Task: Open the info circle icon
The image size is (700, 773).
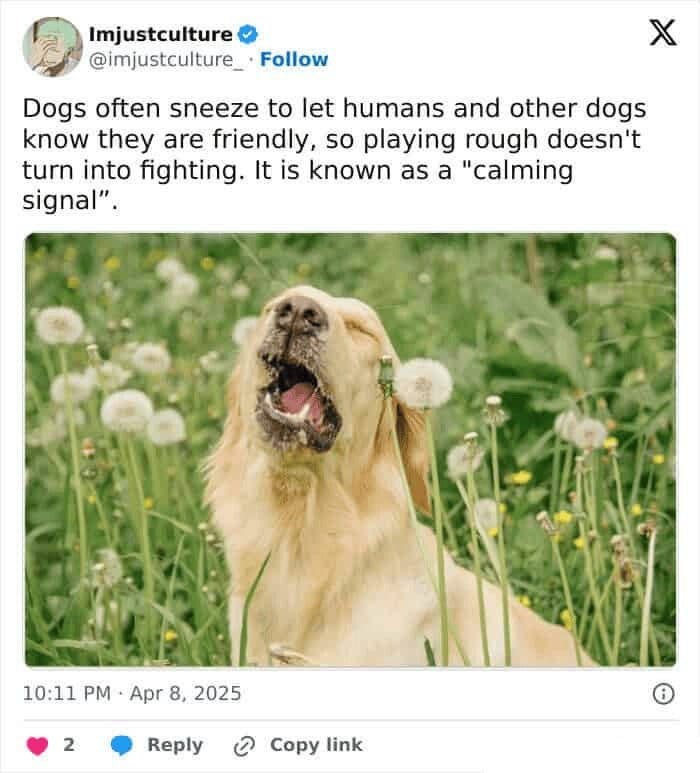Action: pos(664,694)
